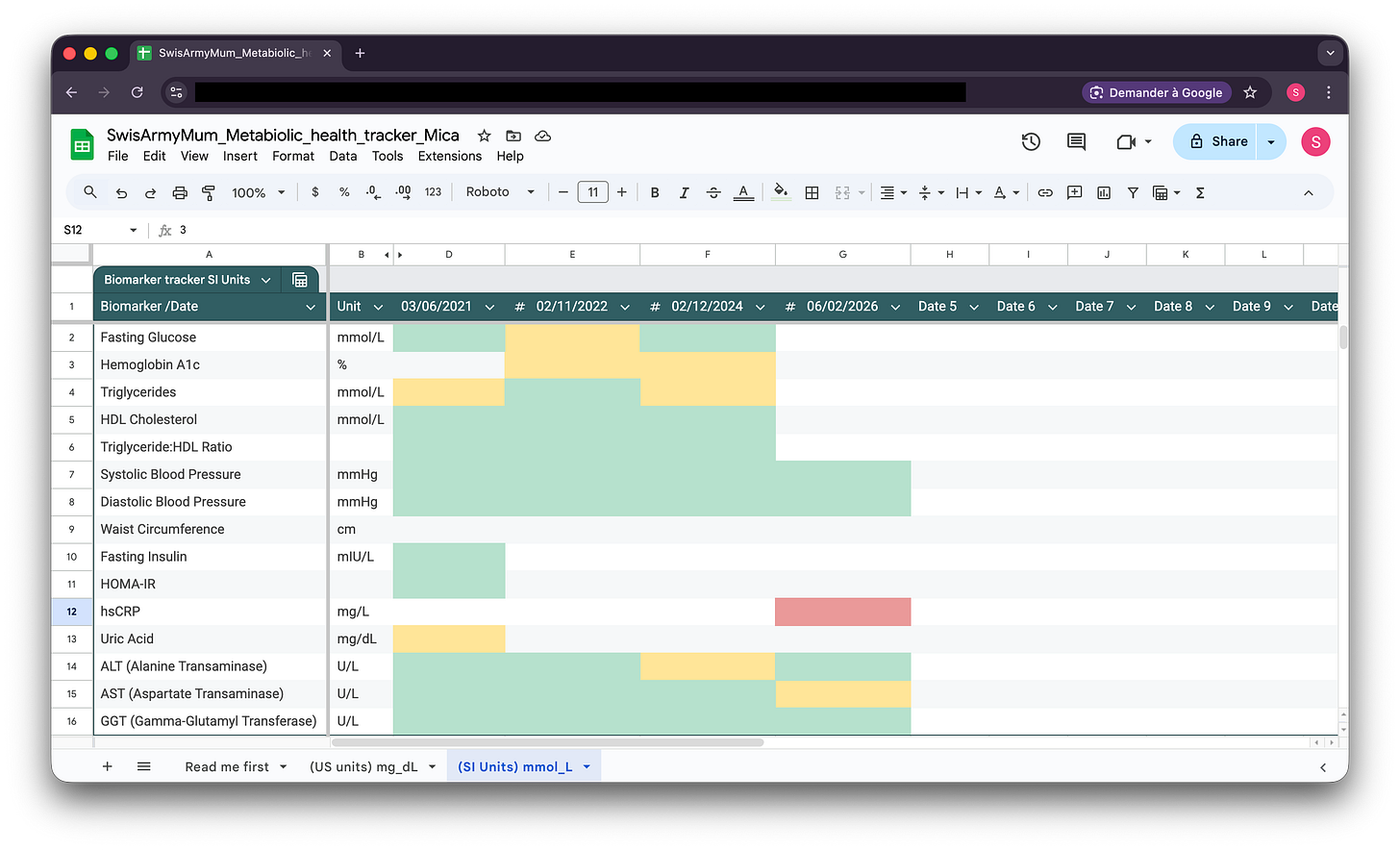Add a new sheet
1400x850 pixels.
(108, 766)
